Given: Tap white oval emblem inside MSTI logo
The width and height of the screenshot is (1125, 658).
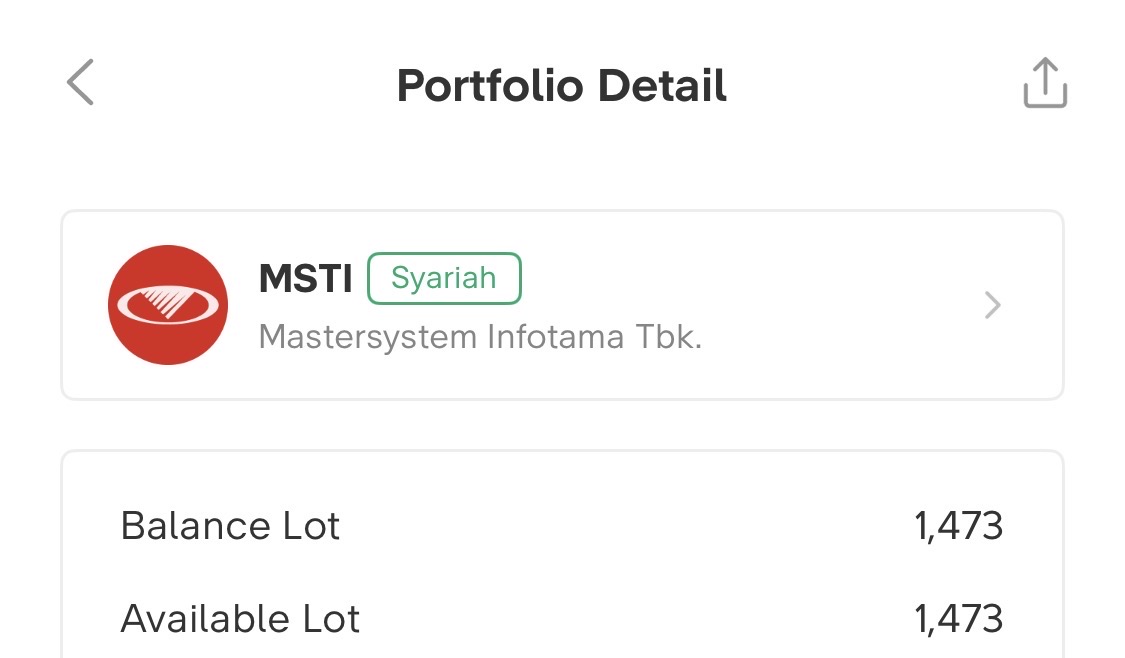Looking at the screenshot, I should 168,304.
